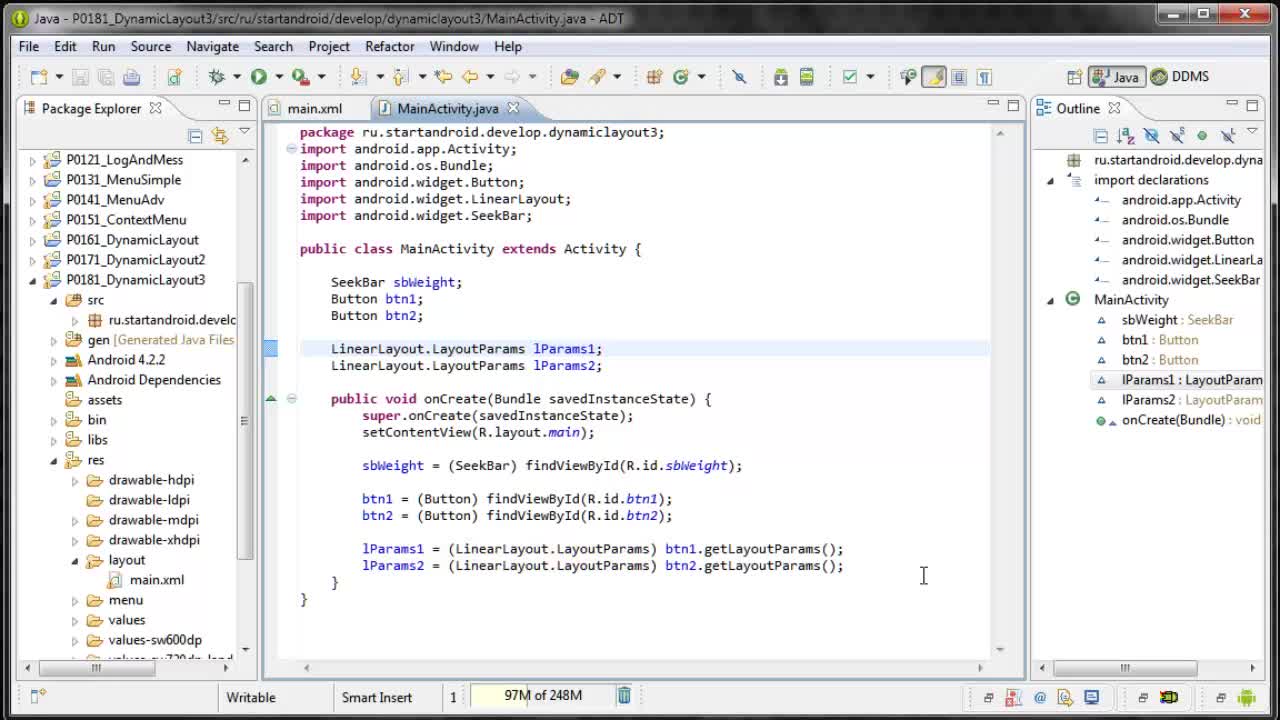Switch to the main.xml editor tab
This screenshot has width=1280, height=720.
pos(314,108)
